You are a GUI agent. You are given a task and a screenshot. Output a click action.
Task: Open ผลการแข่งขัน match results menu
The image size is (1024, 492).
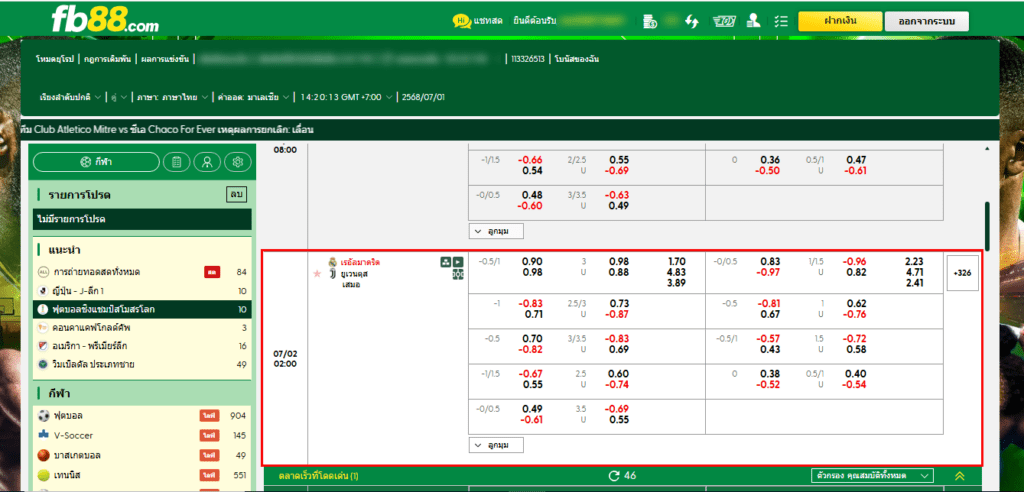click(x=165, y=59)
